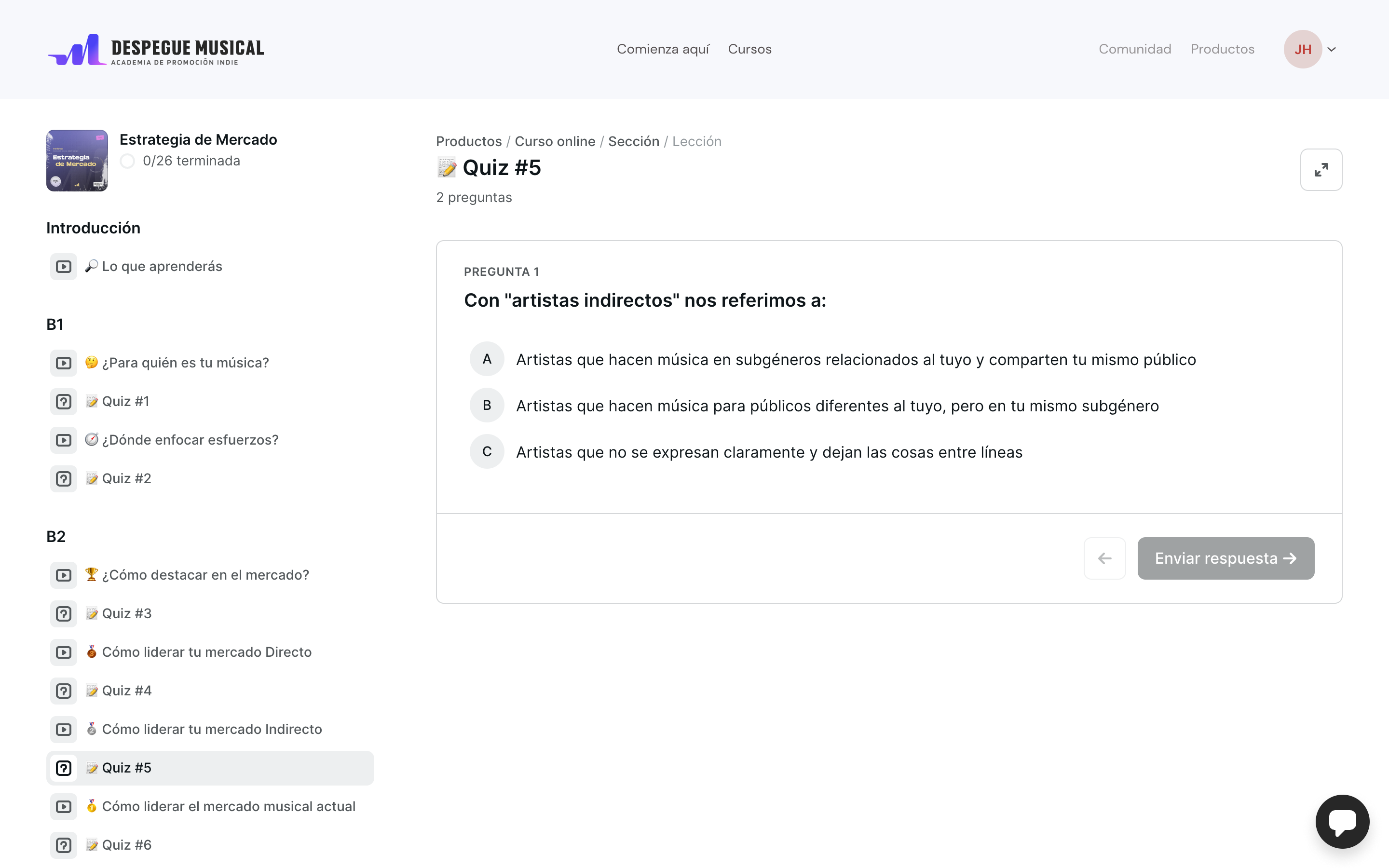Image resolution: width=1389 pixels, height=868 pixels.
Task: Open the JH profile avatar menu
Action: tap(1302, 49)
